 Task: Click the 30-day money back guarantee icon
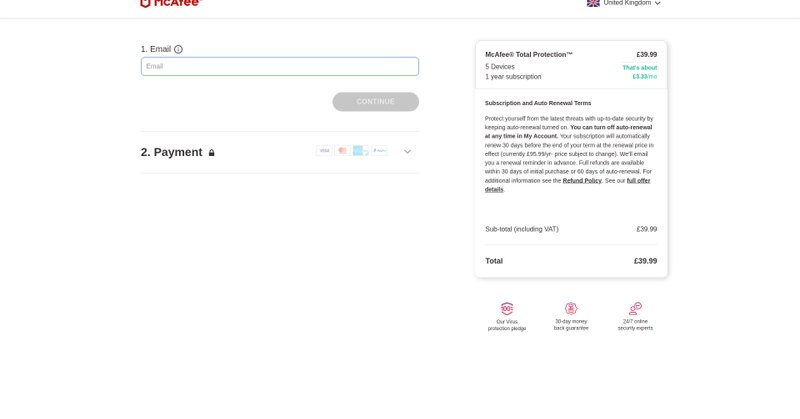571,308
